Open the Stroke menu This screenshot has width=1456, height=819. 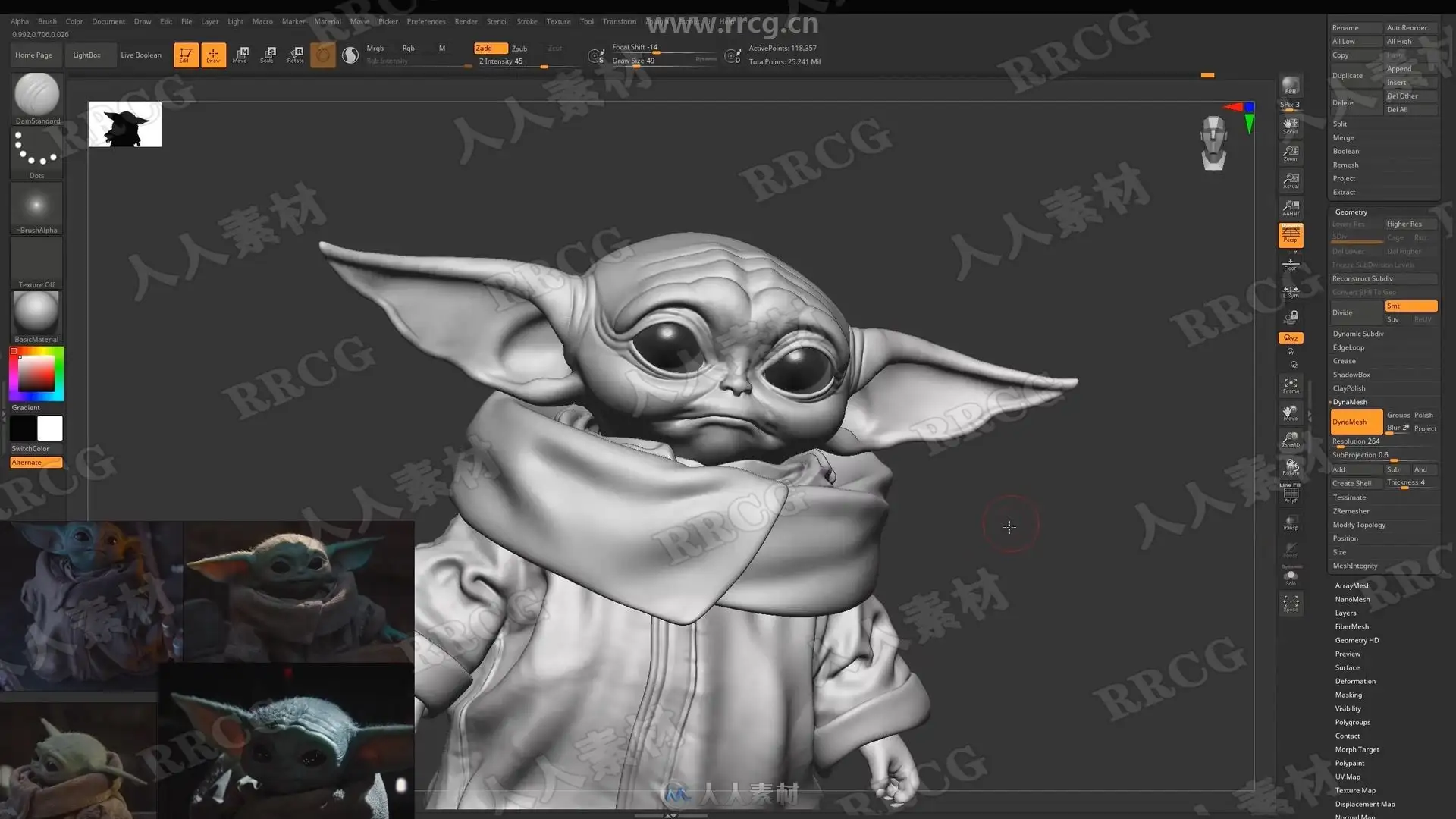click(x=526, y=21)
